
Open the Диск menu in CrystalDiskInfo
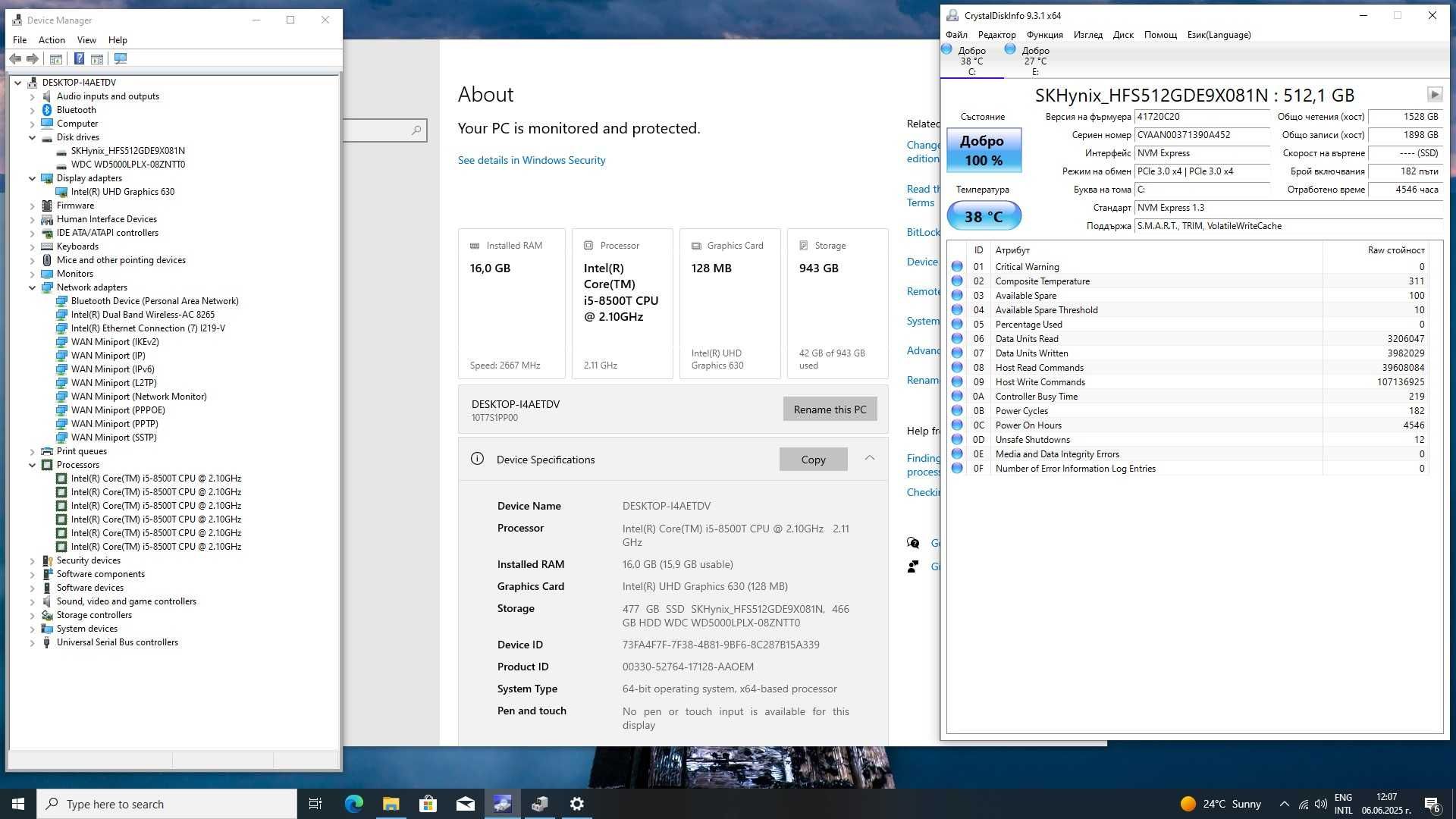pos(1123,35)
